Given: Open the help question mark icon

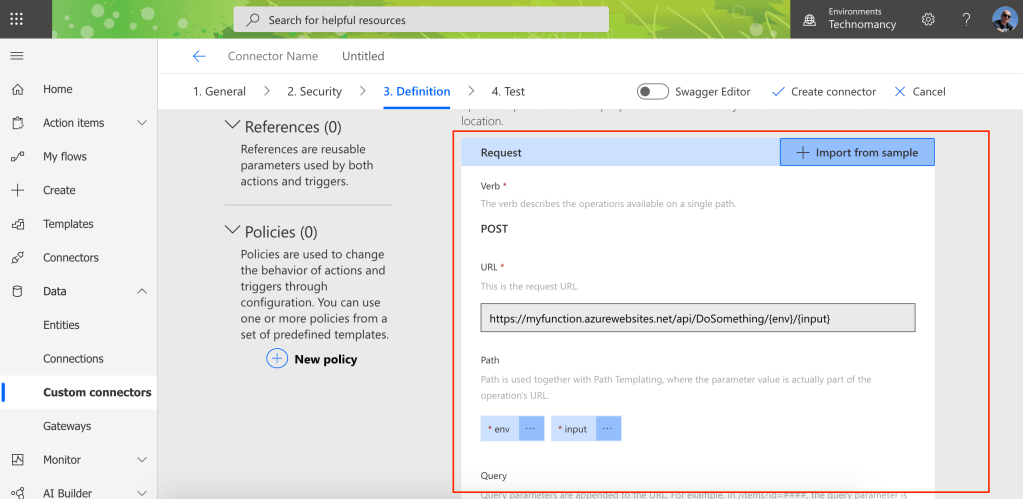Looking at the screenshot, I should pyautogui.click(x=966, y=19).
